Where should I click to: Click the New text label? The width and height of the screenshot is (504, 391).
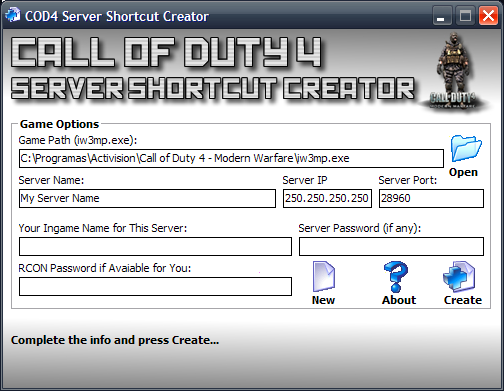(x=323, y=300)
